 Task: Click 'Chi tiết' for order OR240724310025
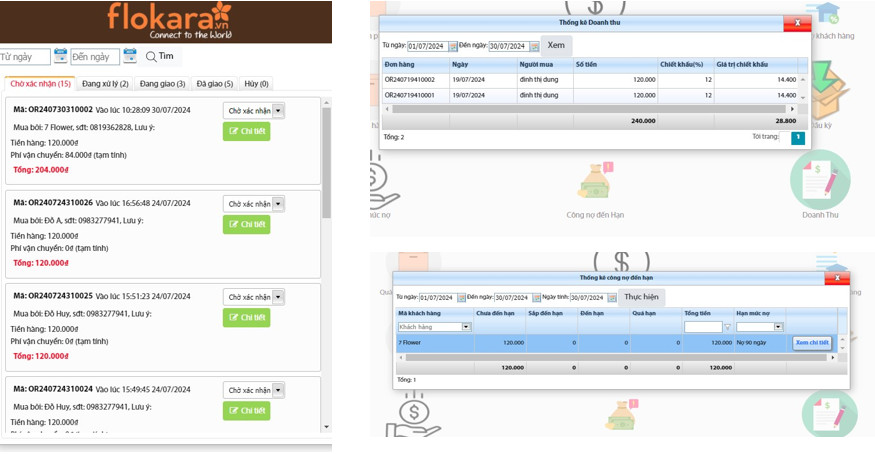(247, 318)
